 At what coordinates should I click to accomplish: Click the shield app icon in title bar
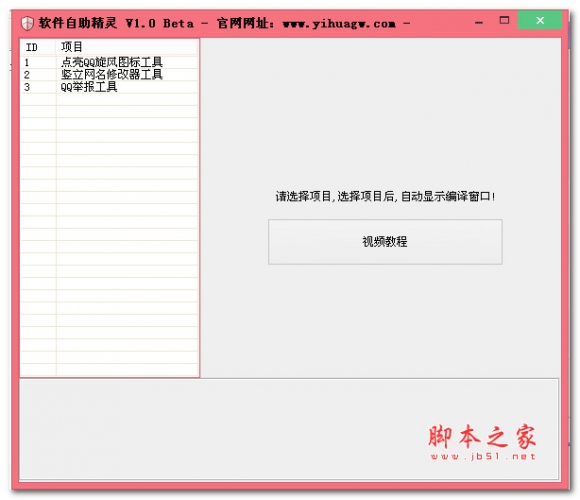27,23
